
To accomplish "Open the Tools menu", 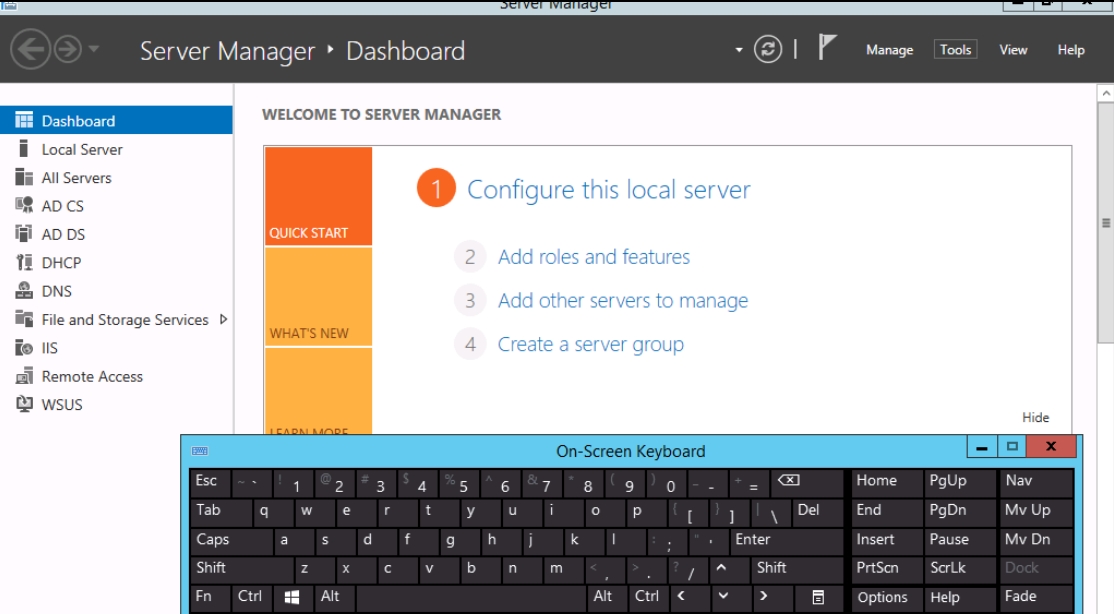I will (x=955, y=50).
